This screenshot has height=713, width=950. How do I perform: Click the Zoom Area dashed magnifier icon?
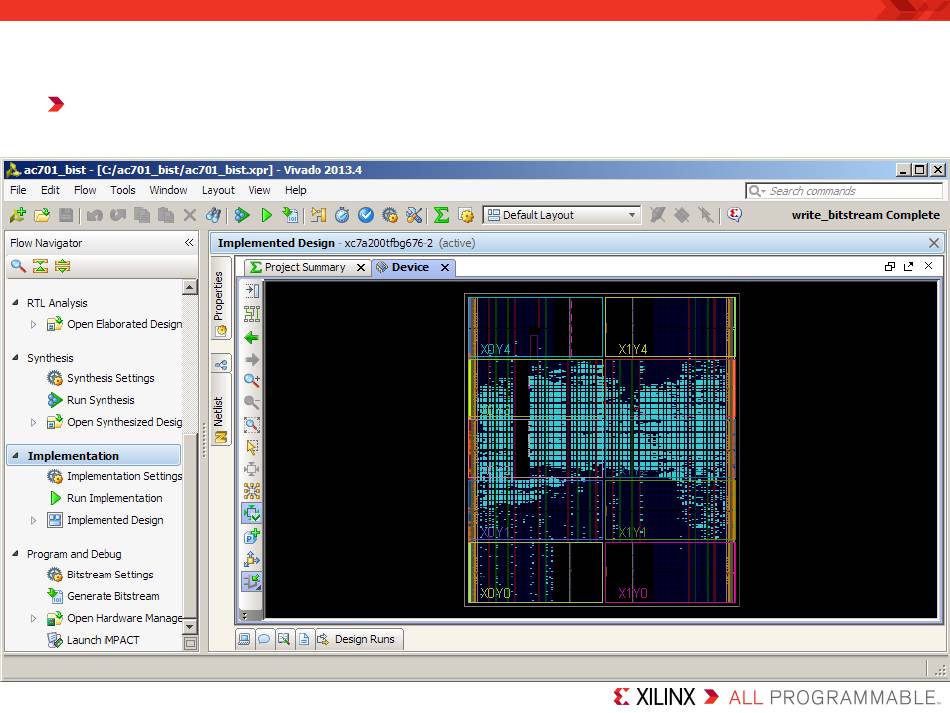pos(252,425)
